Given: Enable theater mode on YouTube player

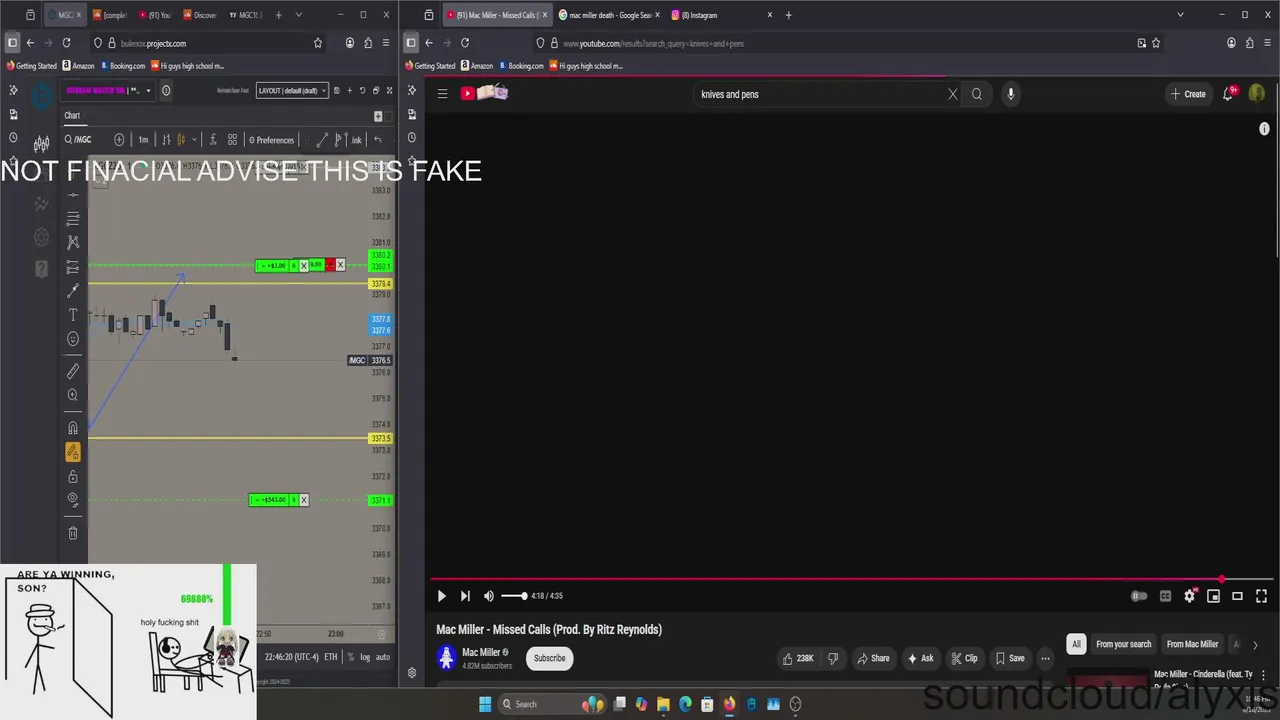Looking at the screenshot, I should point(1237,596).
